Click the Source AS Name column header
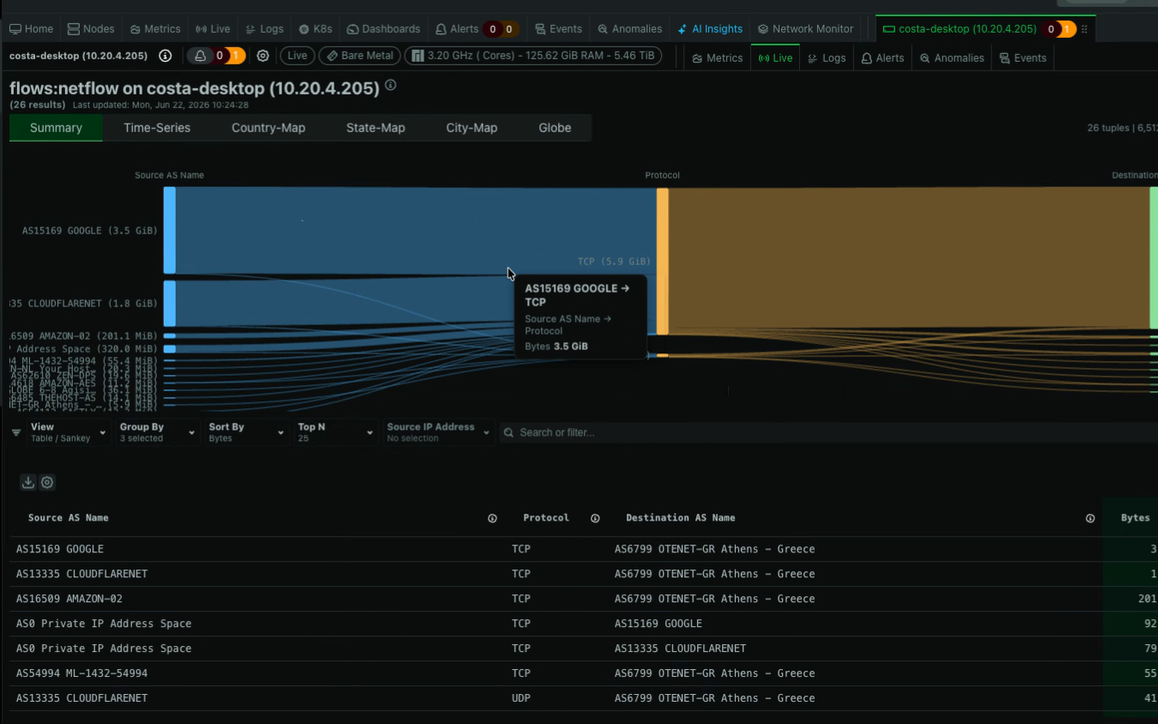The width and height of the screenshot is (1158, 724). point(68,518)
